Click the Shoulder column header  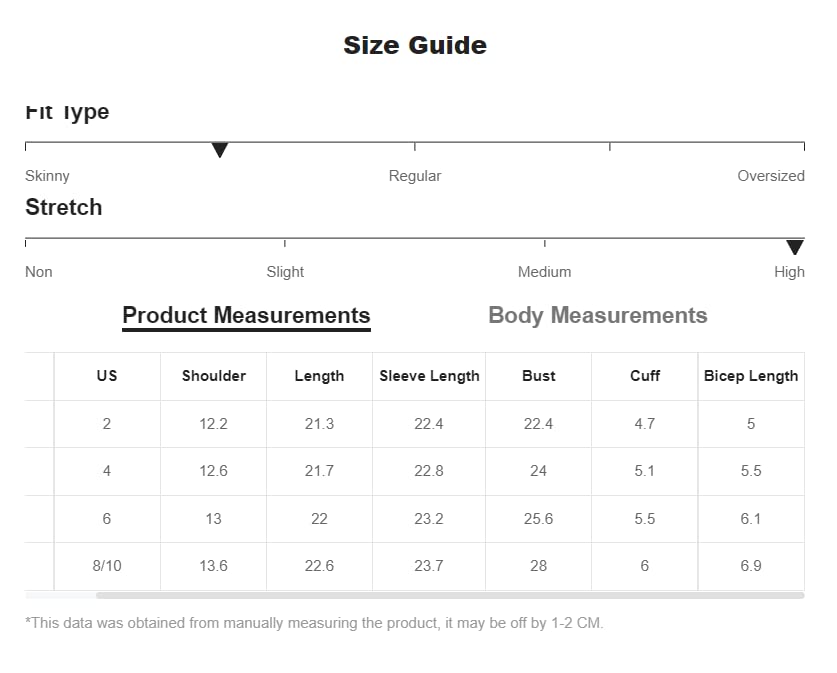pos(214,376)
